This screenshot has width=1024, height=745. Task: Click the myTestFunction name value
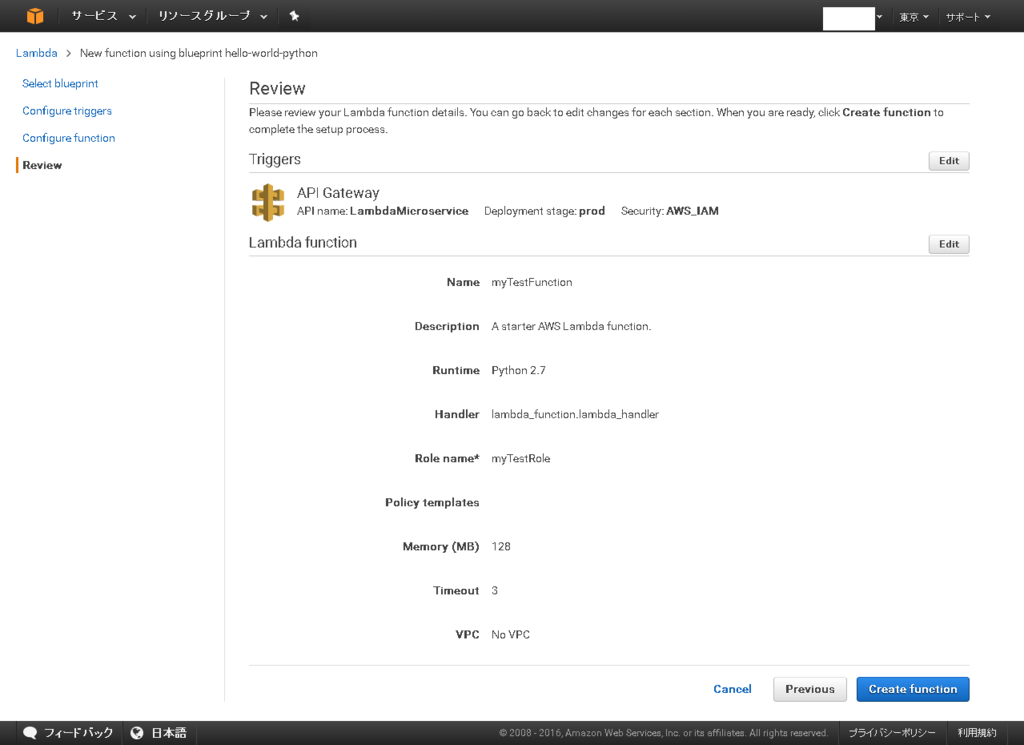click(532, 282)
